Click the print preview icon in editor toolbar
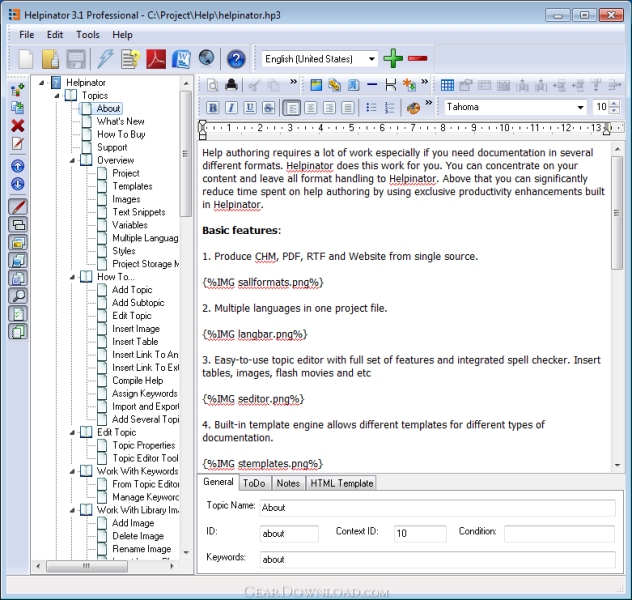The image size is (632, 600). pyautogui.click(x=213, y=85)
